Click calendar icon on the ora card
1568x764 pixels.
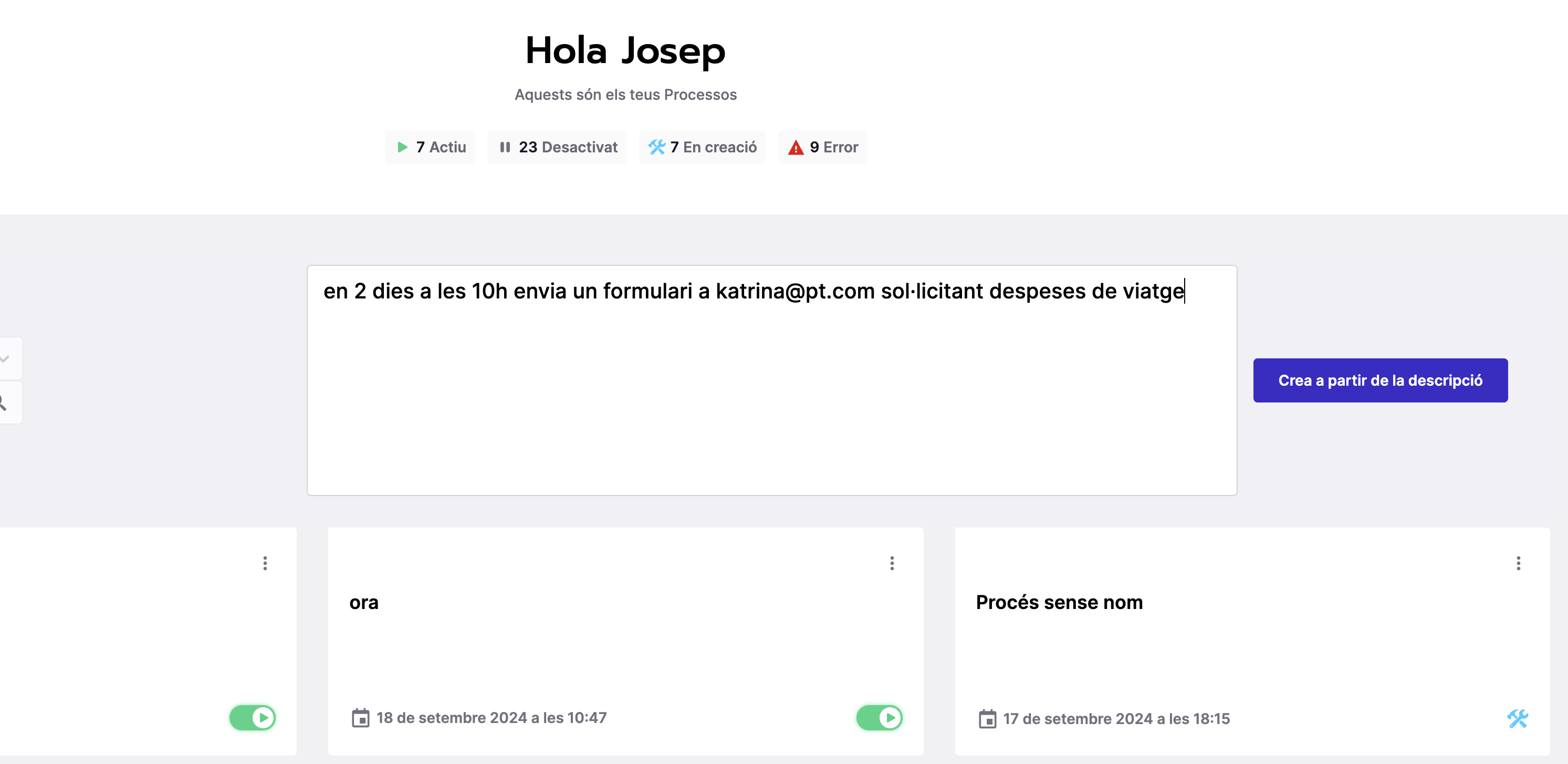[x=360, y=718]
